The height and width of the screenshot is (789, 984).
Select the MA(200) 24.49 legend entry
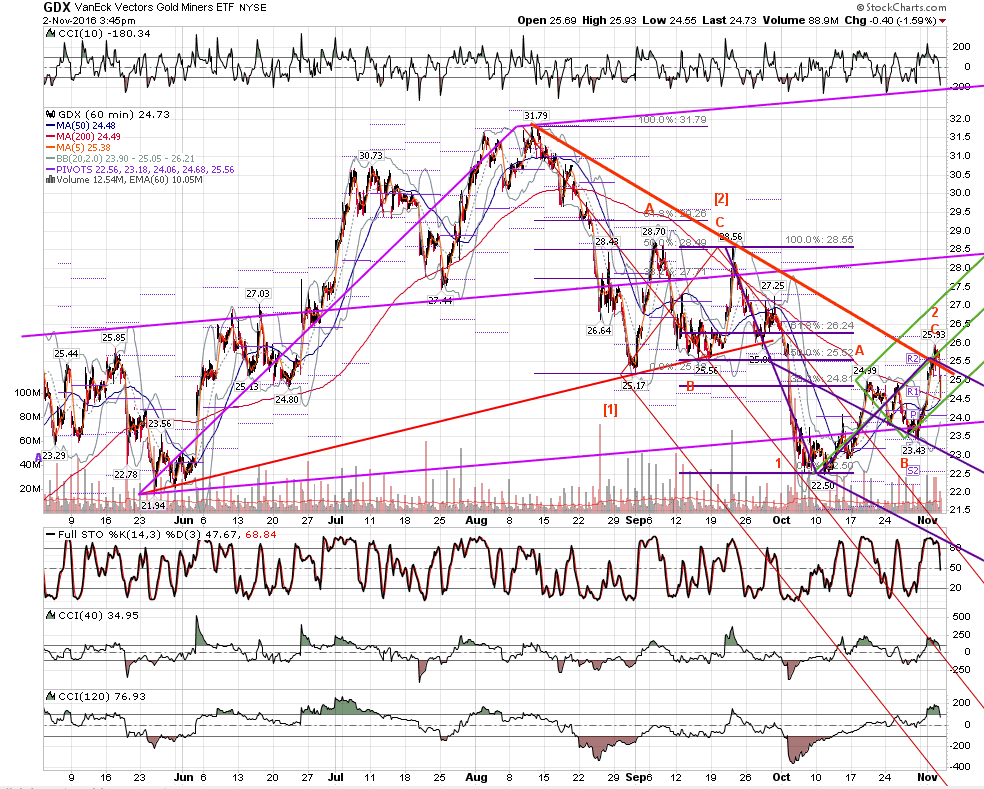[x=83, y=136]
